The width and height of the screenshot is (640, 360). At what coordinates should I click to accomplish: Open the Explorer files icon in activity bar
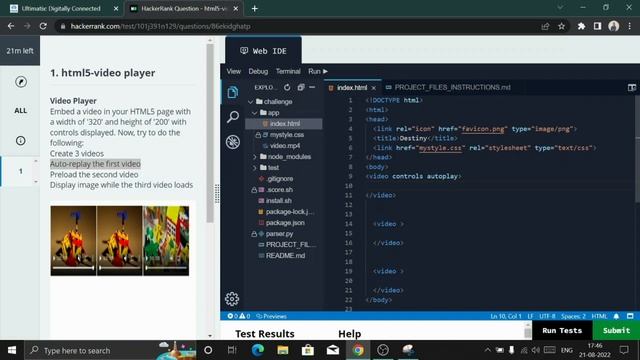[x=233, y=92]
